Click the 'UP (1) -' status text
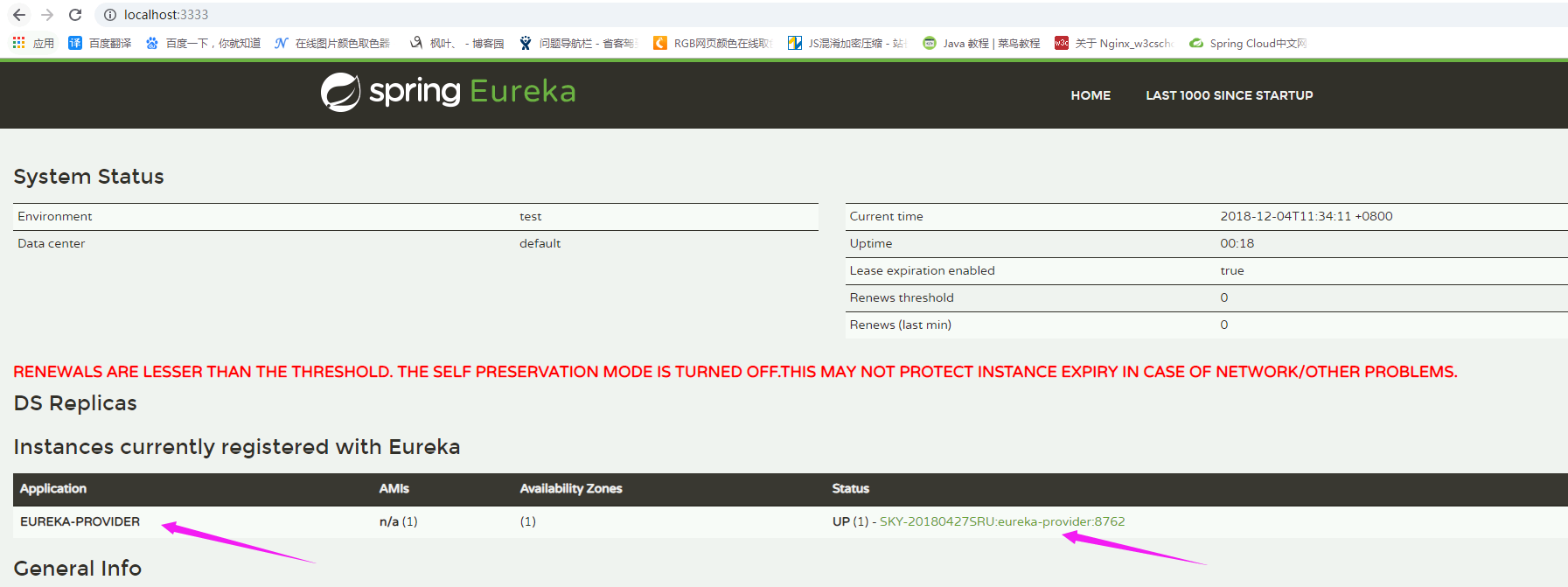This screenshot has width=1568, height=587. coord(854,521)
